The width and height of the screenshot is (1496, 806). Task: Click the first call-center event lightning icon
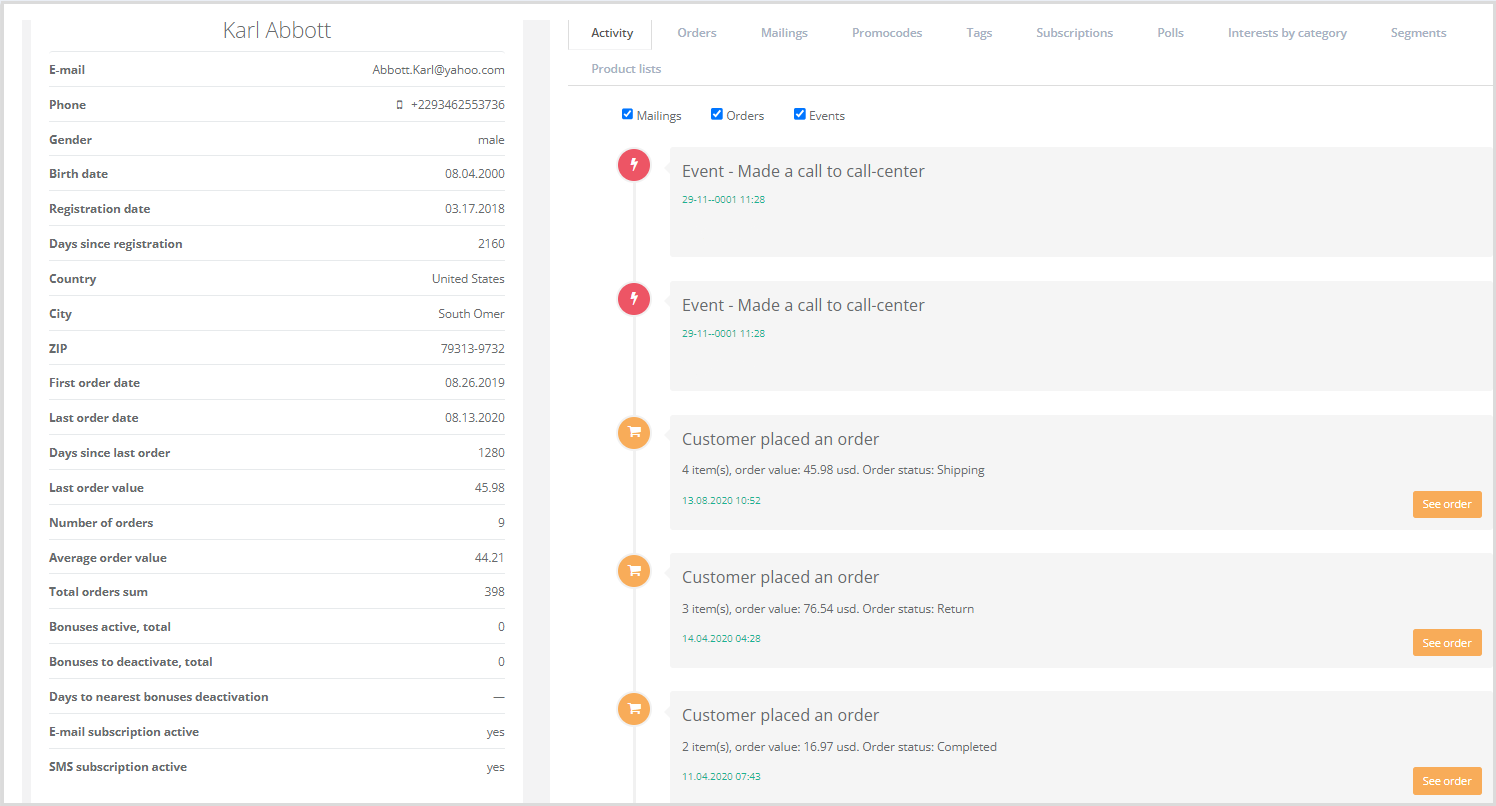[634, 165]
